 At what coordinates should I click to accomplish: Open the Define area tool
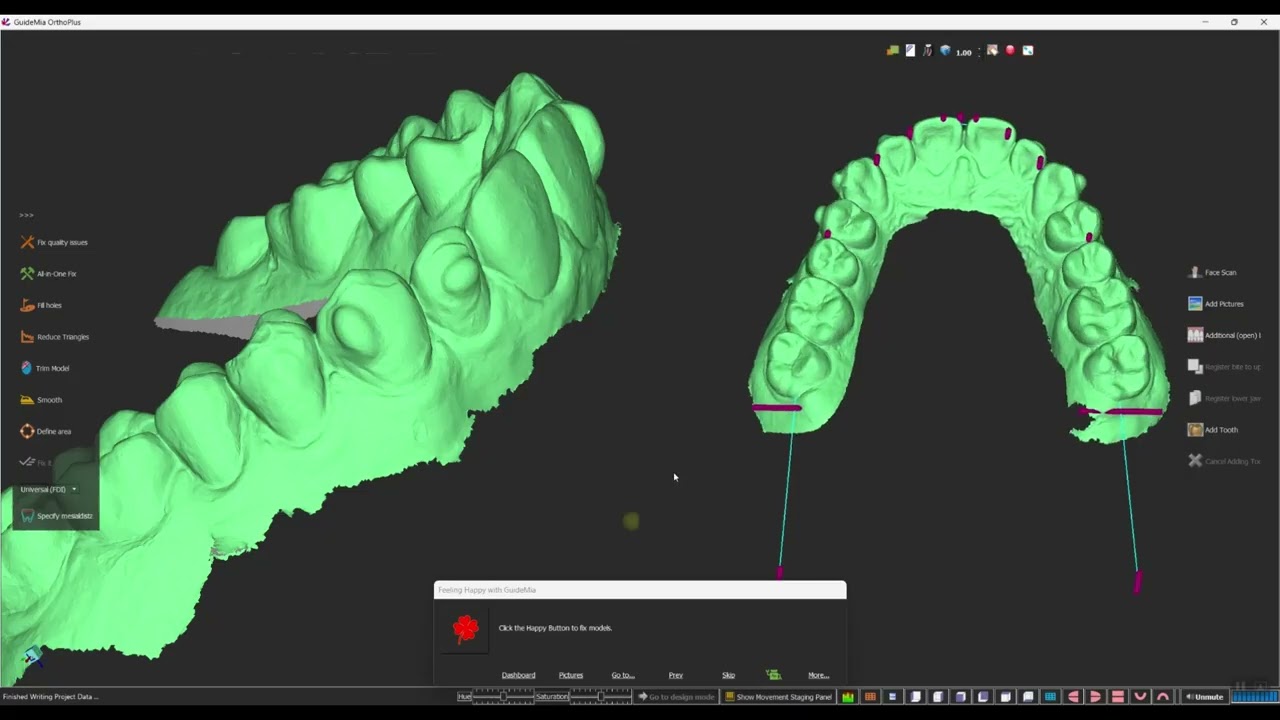(x=45, y=431)
